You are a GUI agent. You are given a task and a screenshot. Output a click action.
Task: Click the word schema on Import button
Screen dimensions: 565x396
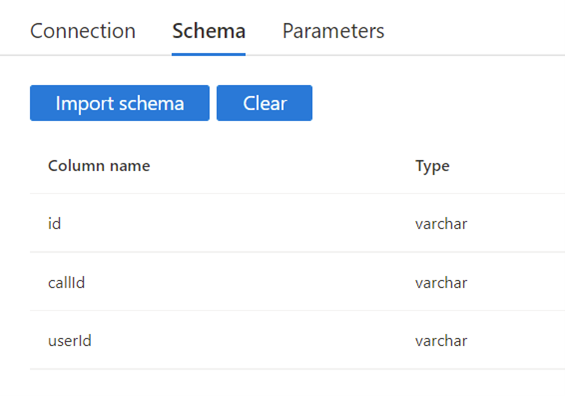point(151,103)
